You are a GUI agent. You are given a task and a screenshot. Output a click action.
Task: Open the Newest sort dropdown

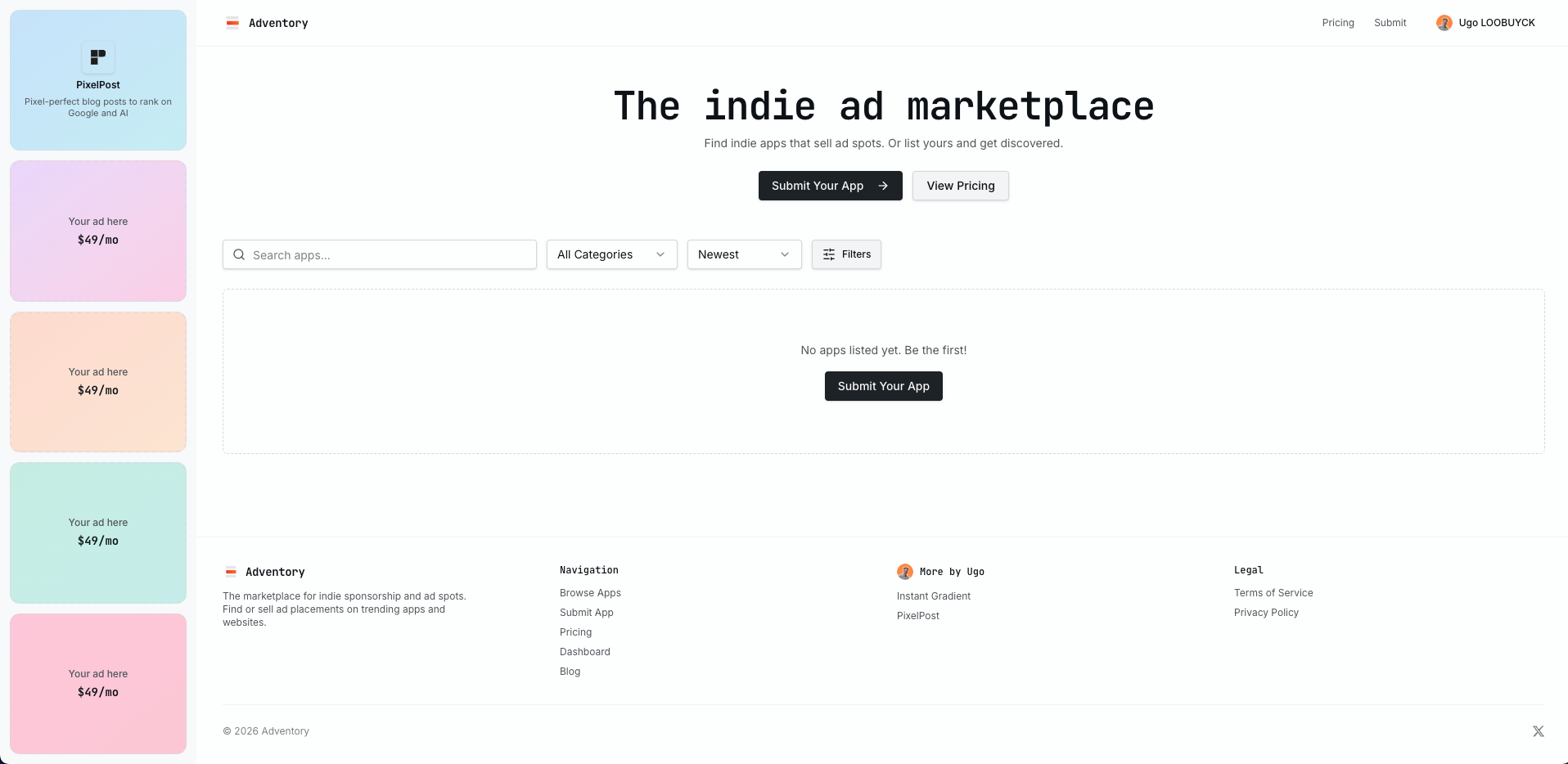[x=744, y=254]
